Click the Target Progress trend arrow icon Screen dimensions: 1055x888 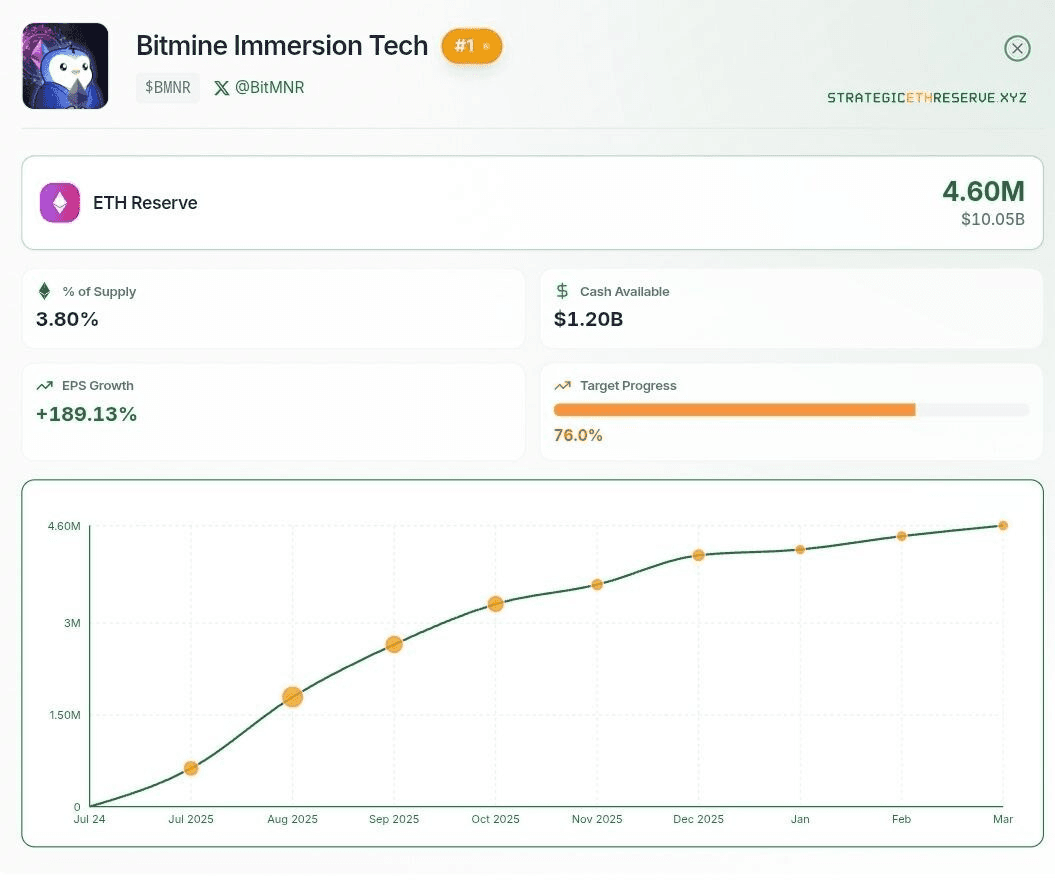(x=562, y=385)
